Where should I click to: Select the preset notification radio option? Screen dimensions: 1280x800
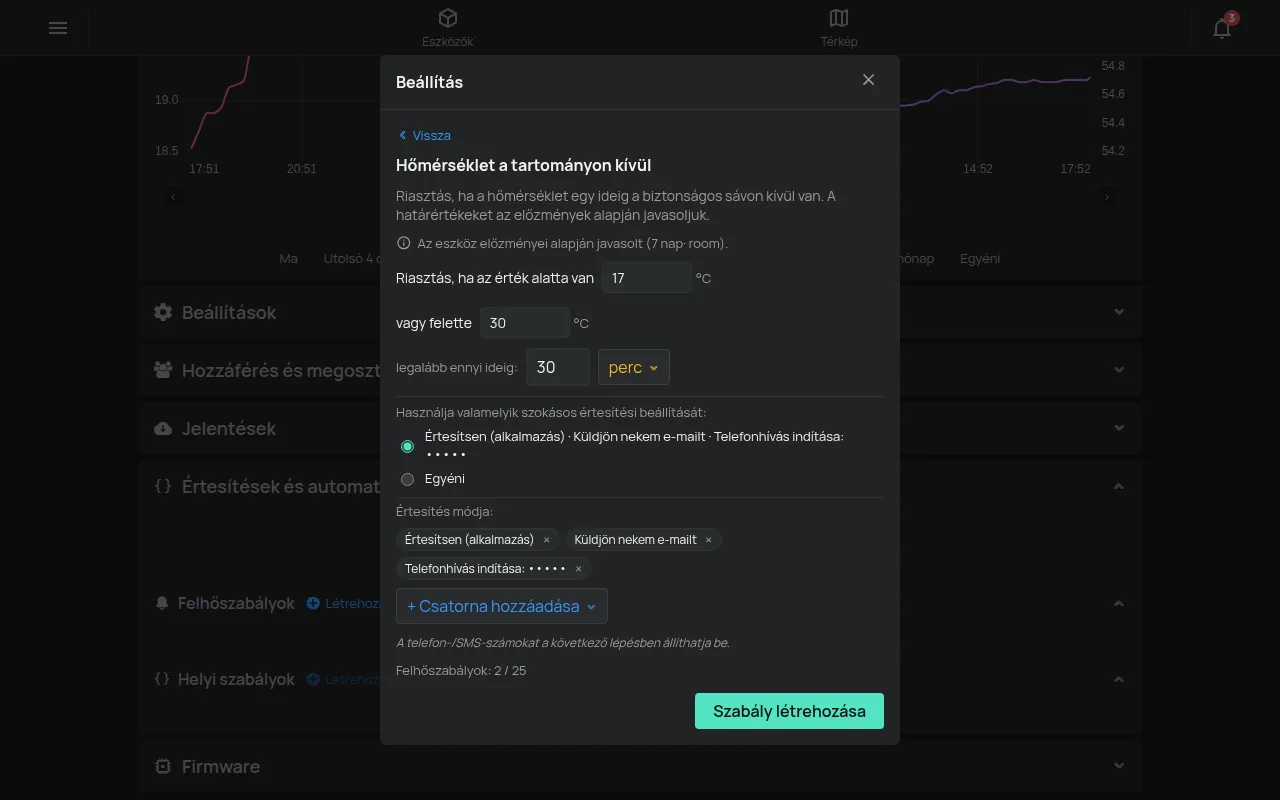point(407,446)
